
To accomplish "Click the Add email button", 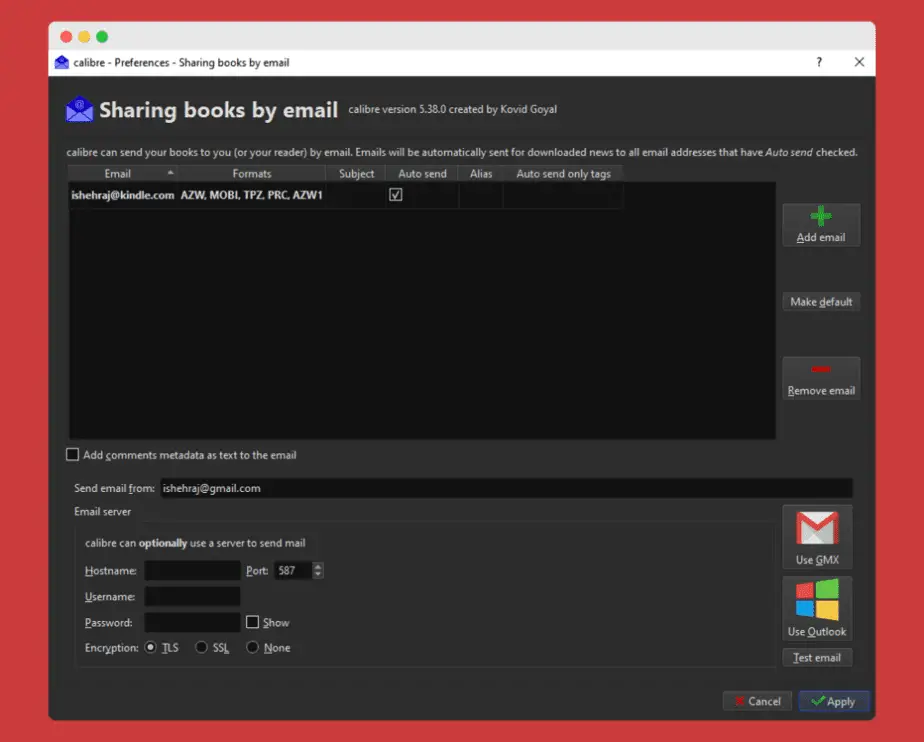I will (x=821, y=225).
